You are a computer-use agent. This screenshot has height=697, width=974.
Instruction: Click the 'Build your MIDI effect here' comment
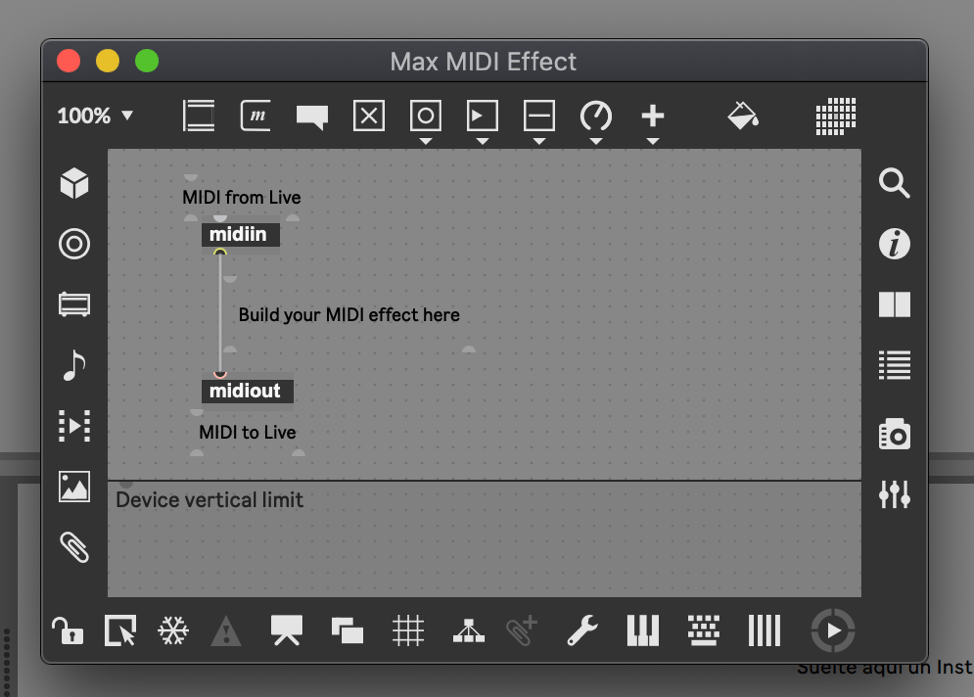[x=348, y=314]
